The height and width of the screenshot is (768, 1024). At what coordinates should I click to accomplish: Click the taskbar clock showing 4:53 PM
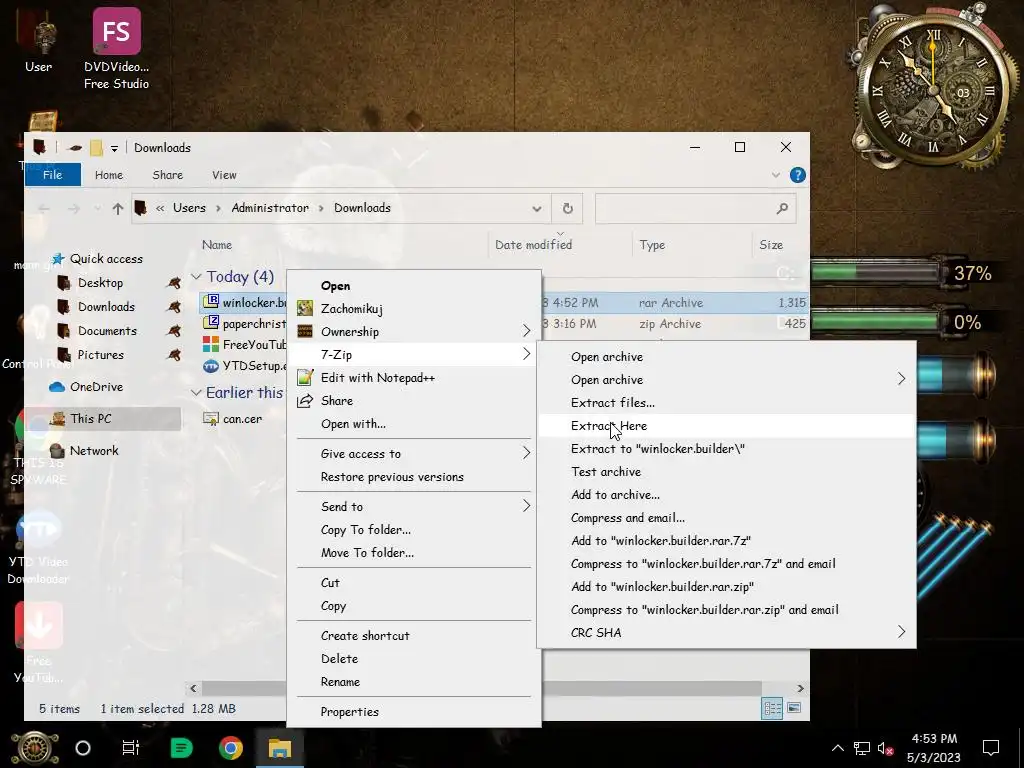[x=934, y=748]
